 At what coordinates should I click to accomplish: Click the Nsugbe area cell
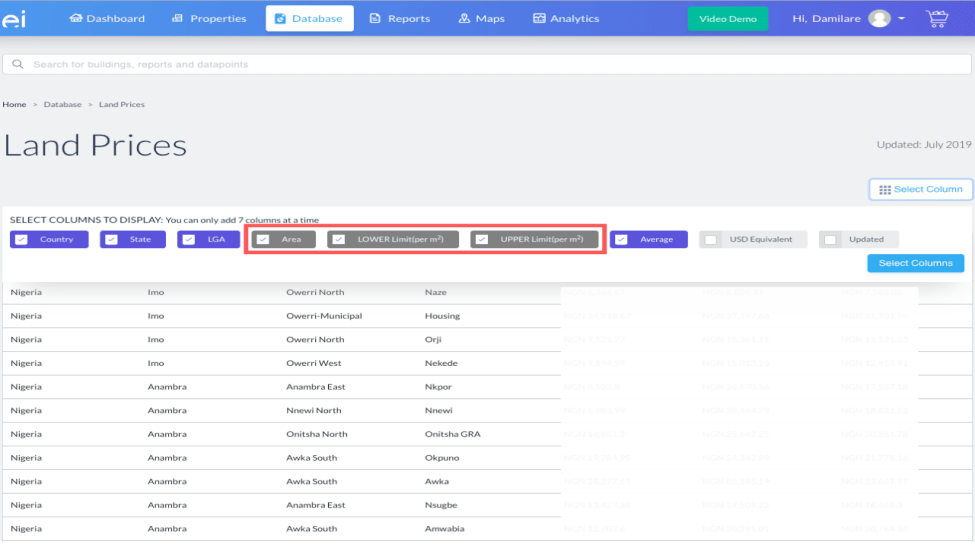441,505
